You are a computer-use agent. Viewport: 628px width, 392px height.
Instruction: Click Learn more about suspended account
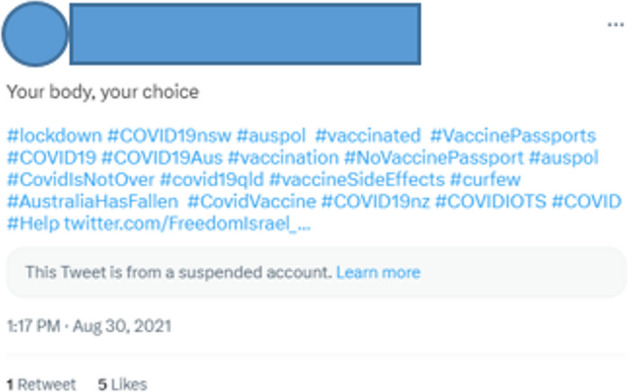[378, 273]
